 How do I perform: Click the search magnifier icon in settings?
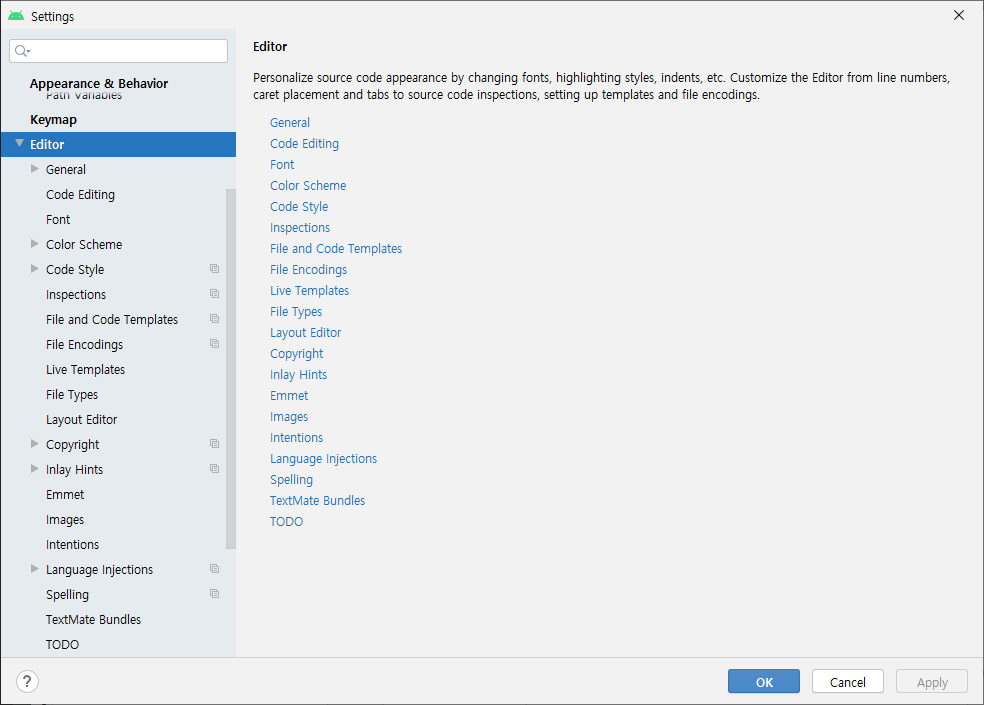coord(22,51)
